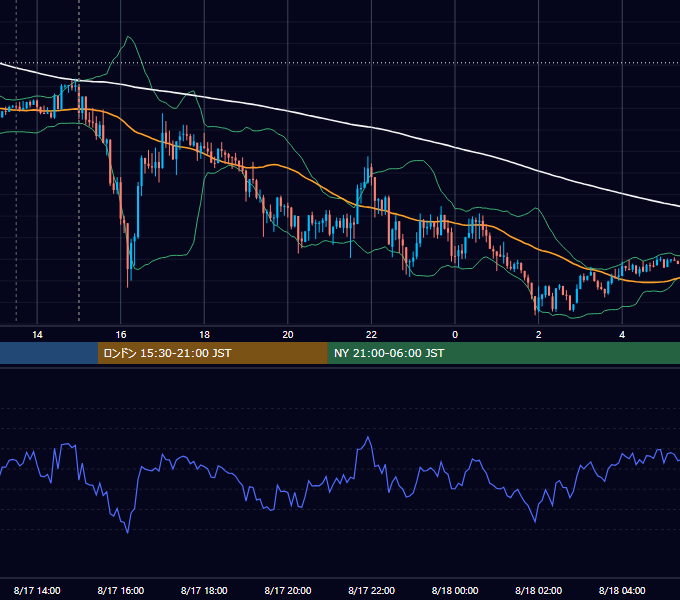This screenshot has width=680, height=600.
Task: Click the 8/17 20:00 time label
Action: (x=288, y=590)
